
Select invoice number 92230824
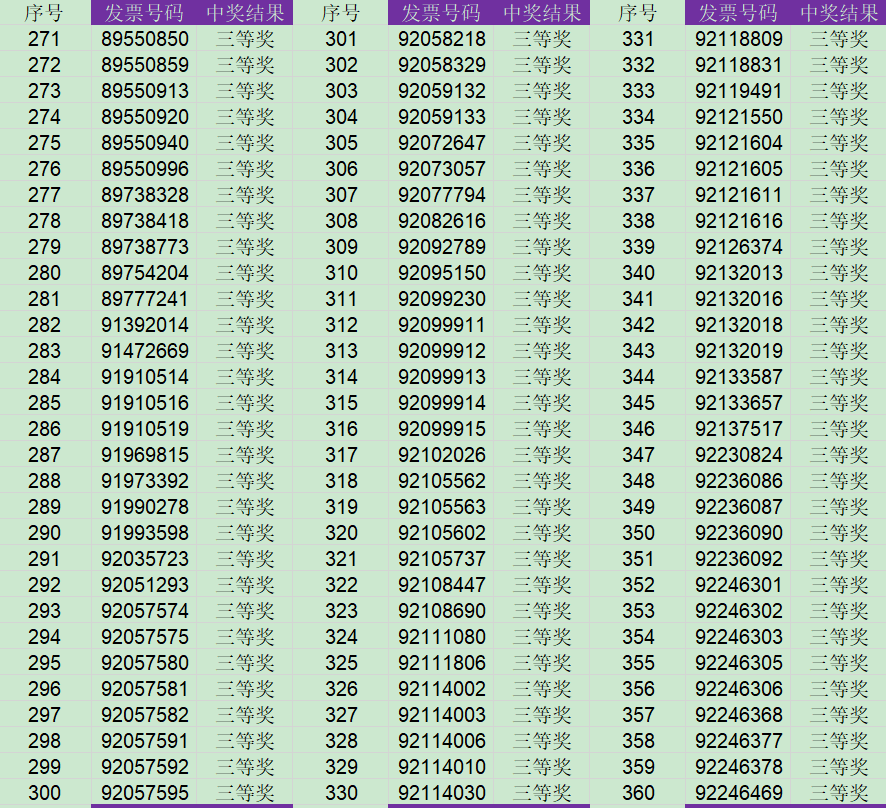[x=739, y=455]
